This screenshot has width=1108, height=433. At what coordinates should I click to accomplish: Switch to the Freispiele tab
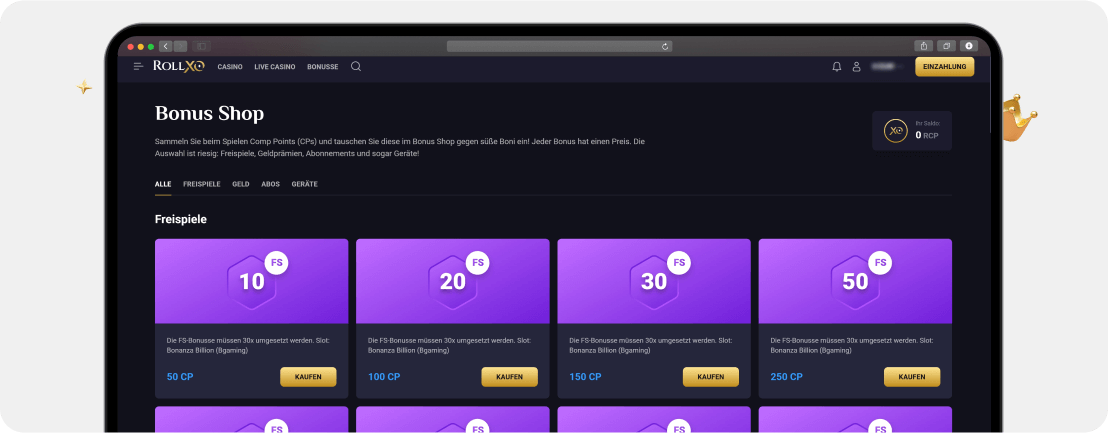tap(201, 184)
